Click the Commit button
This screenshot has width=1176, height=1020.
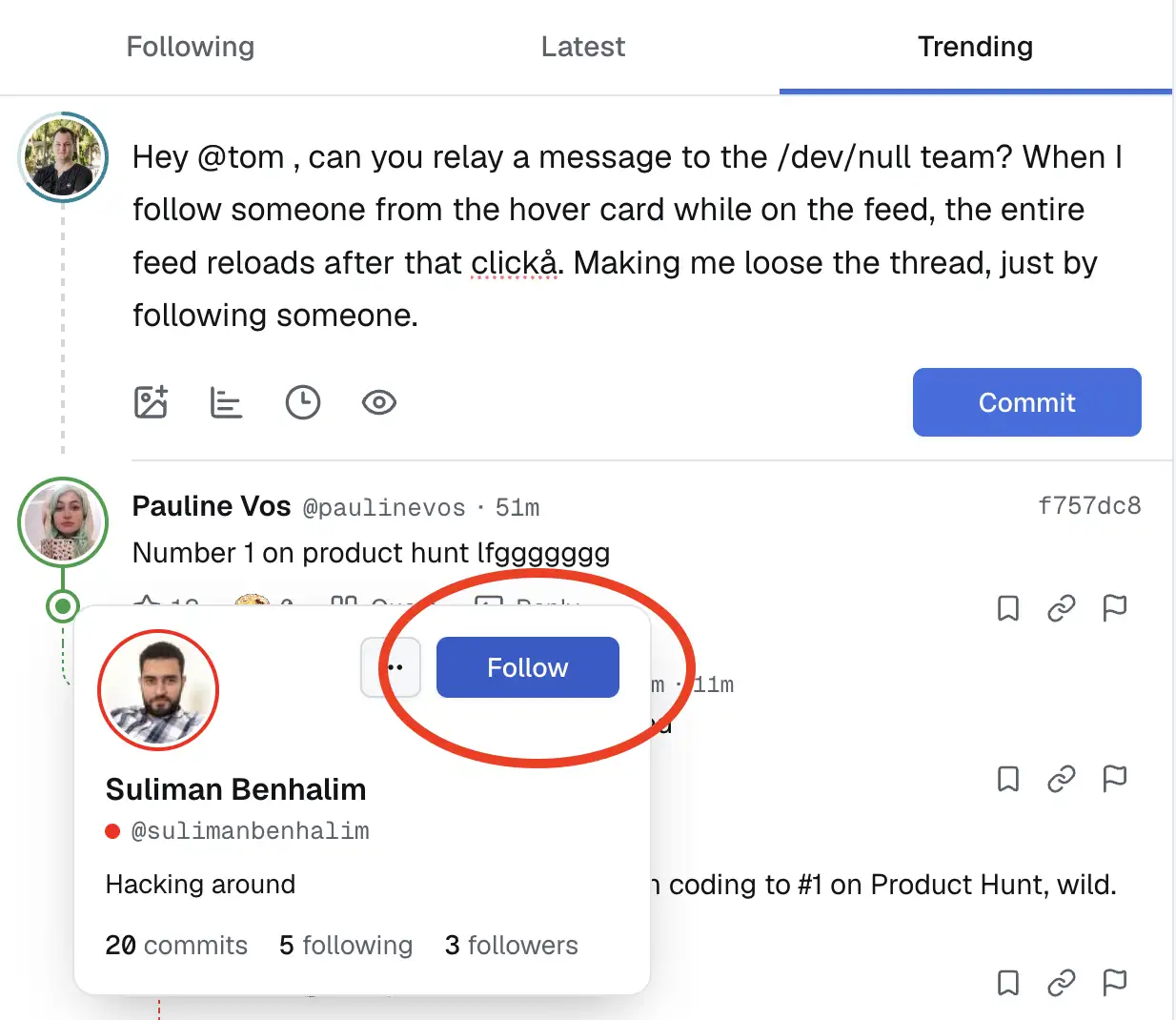1027,402
